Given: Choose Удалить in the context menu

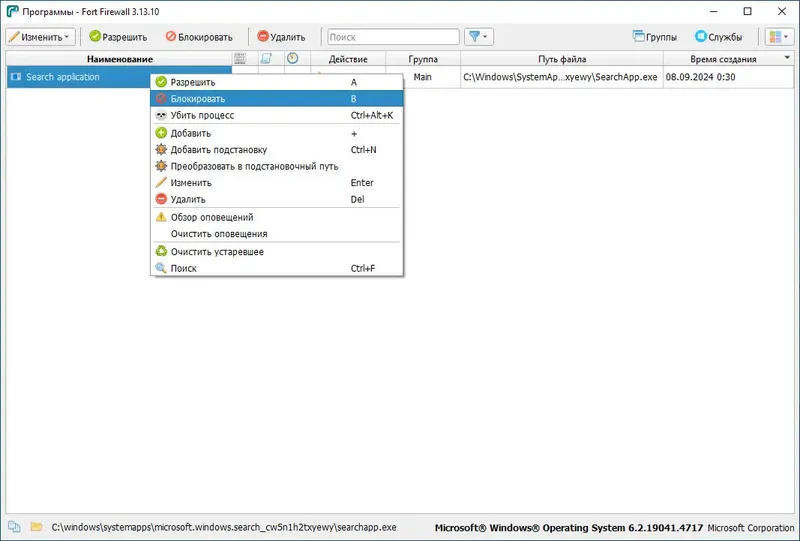Looking at the screenshot, I should tap(277, 199).
